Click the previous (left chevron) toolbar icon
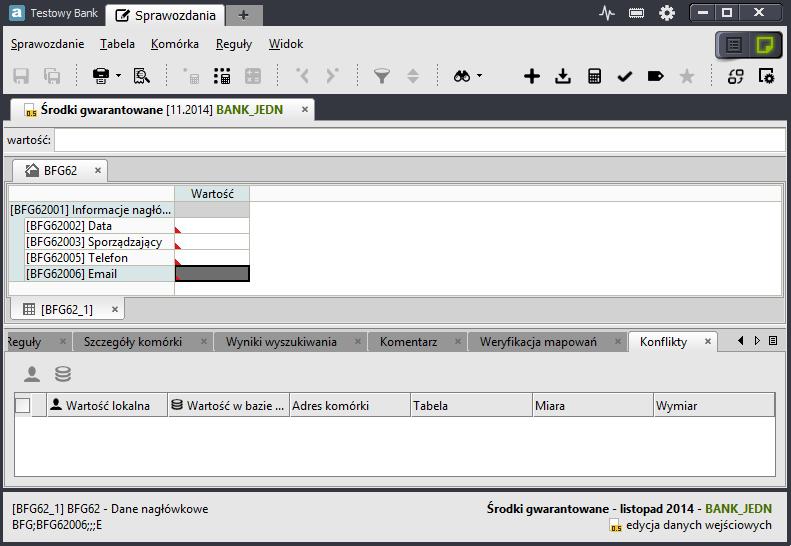The width and height of the screenshot is (791, 546). point(302,76)
